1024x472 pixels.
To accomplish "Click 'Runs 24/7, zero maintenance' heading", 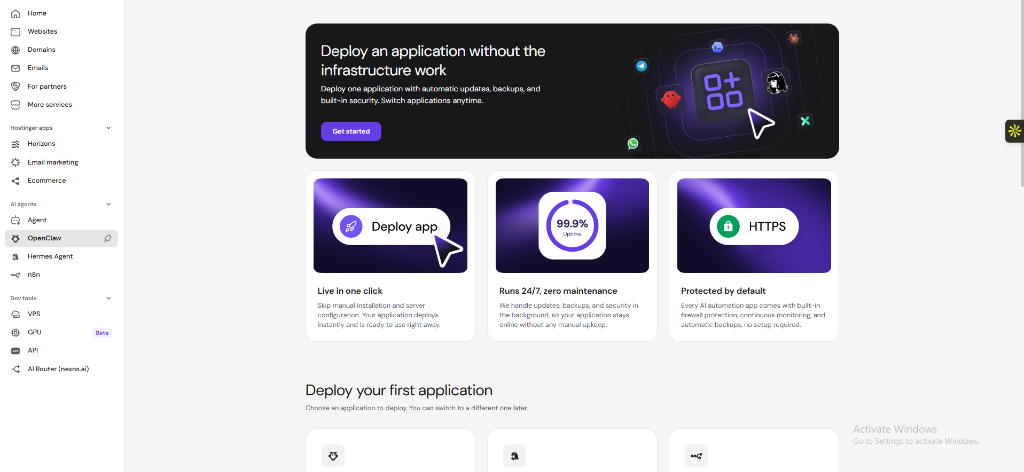I will point(558,291).
